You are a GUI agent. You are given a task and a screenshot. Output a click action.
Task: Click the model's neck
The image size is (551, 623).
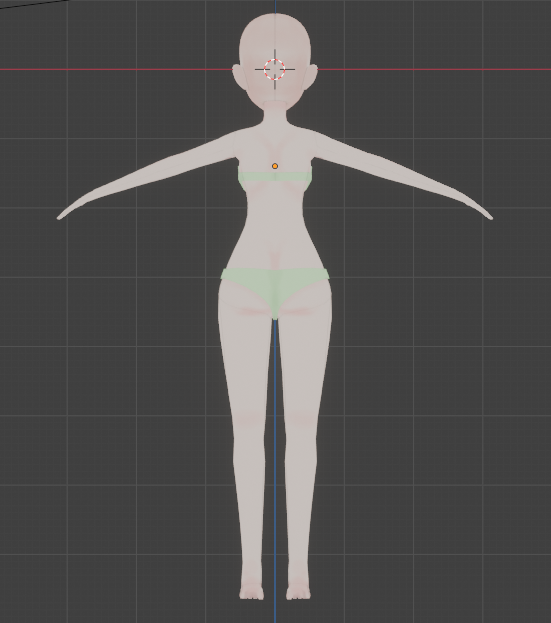pyautogui.click(x=275, y=115)
